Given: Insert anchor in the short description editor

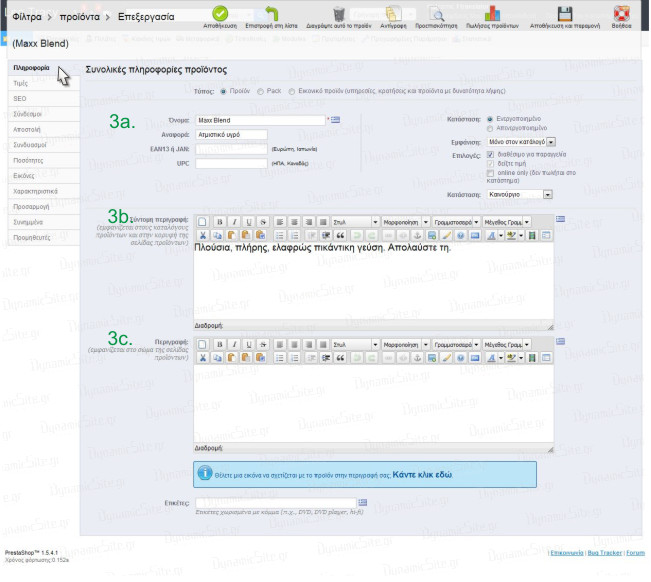Looking at the screenshot, I should 417,235.
